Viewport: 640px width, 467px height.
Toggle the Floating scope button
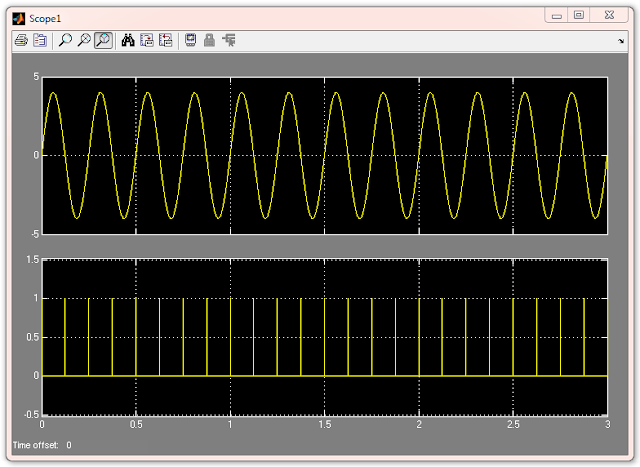click(x=191, y=40)
